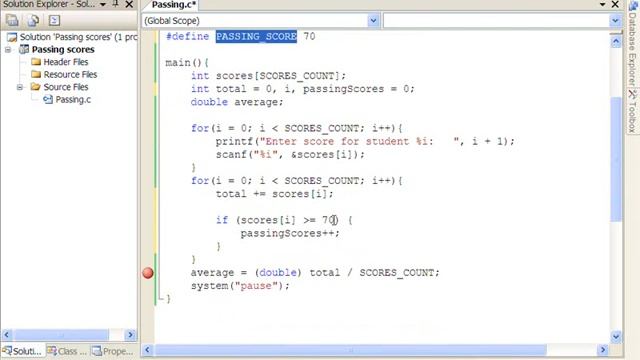Click the 'if (scores[i] >= 70)' condition

(x=278, y=220)
